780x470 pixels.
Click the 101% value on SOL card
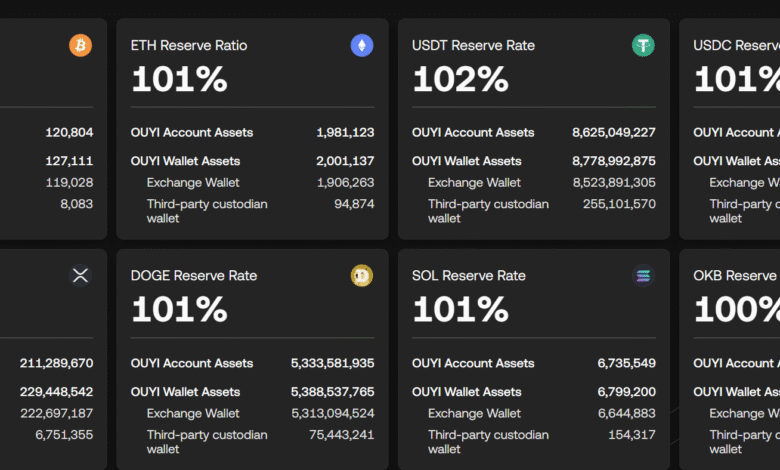[461, 309]
